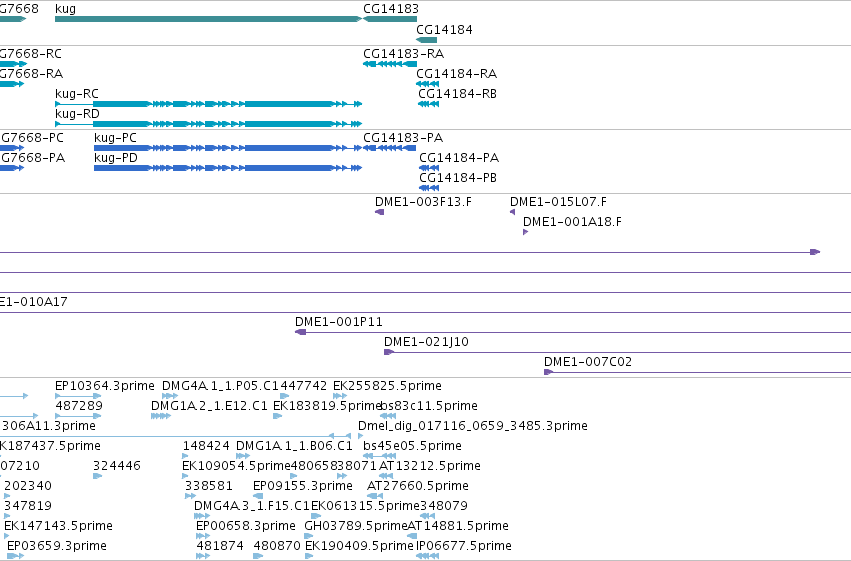Select EST EP00658.3prime
The width and height of the screenshot is (851, 561).
point(202,536)
